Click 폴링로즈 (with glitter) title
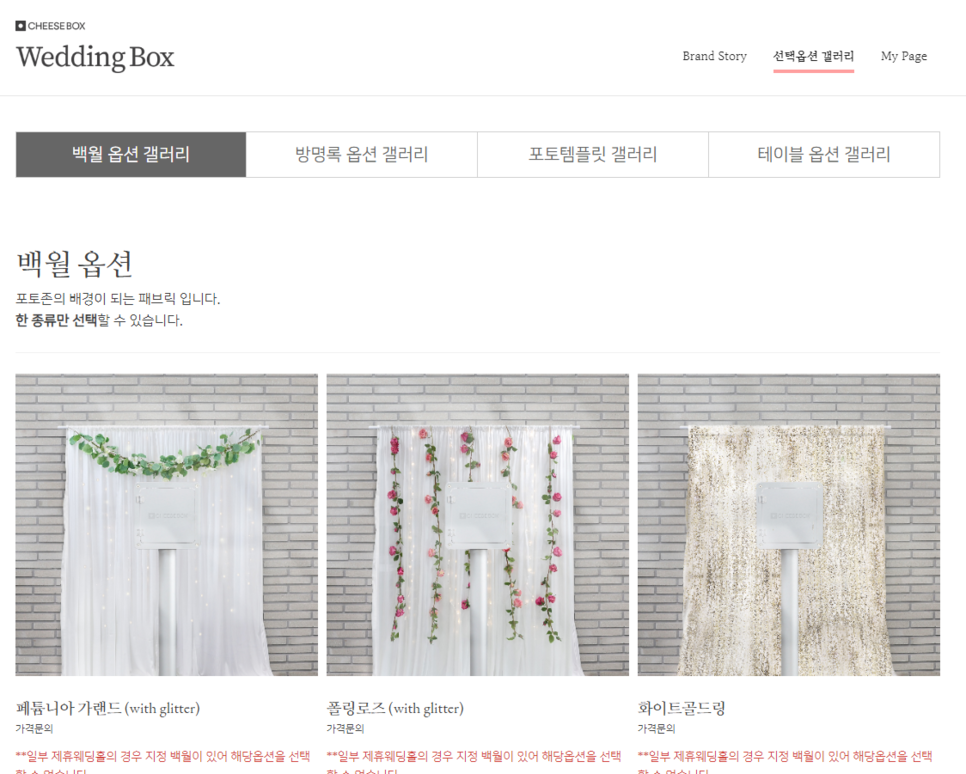The height and width of the screenshot is (774, 966). pyautogui.click(x=395, y=709)
